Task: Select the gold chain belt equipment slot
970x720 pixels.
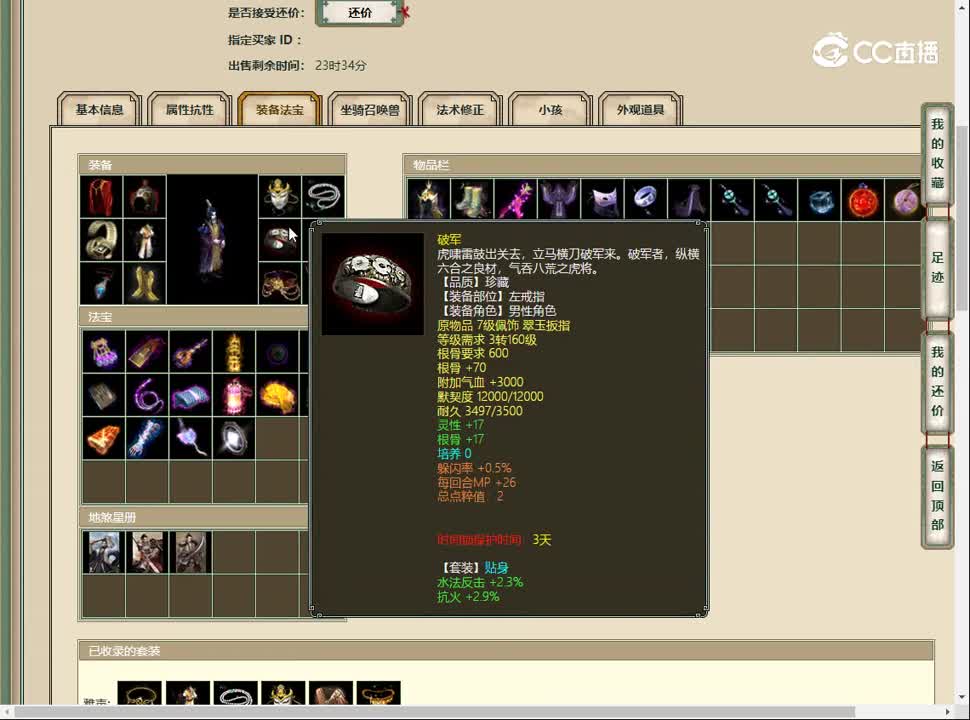Action: pos(280,283)
